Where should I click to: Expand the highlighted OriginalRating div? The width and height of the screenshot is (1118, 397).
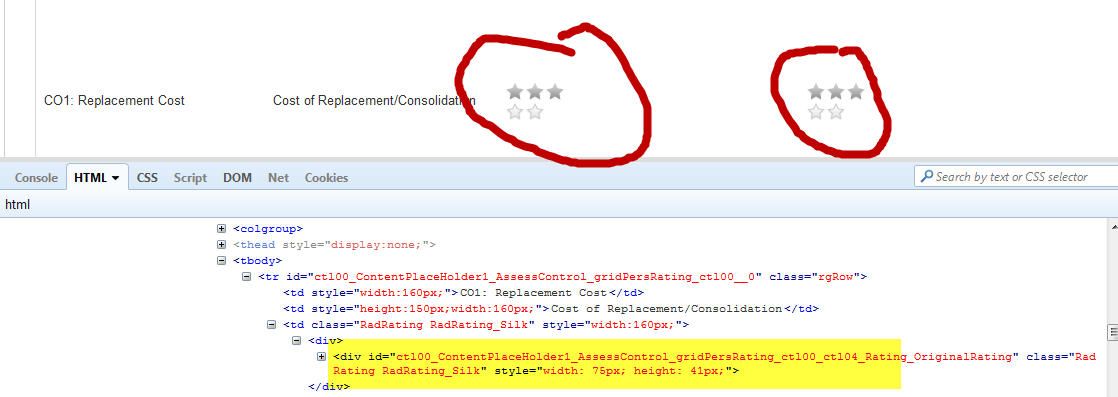point(322,356)
